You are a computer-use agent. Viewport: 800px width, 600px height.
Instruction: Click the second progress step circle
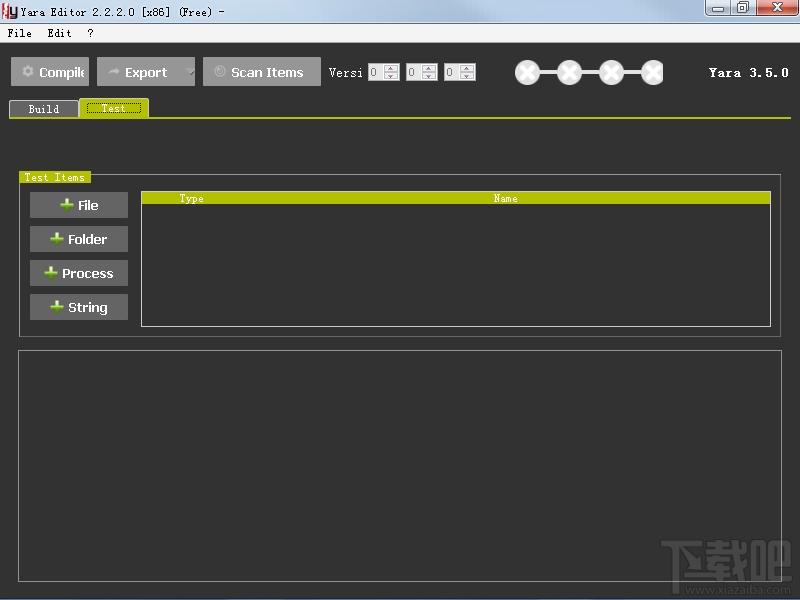point(569,72)
